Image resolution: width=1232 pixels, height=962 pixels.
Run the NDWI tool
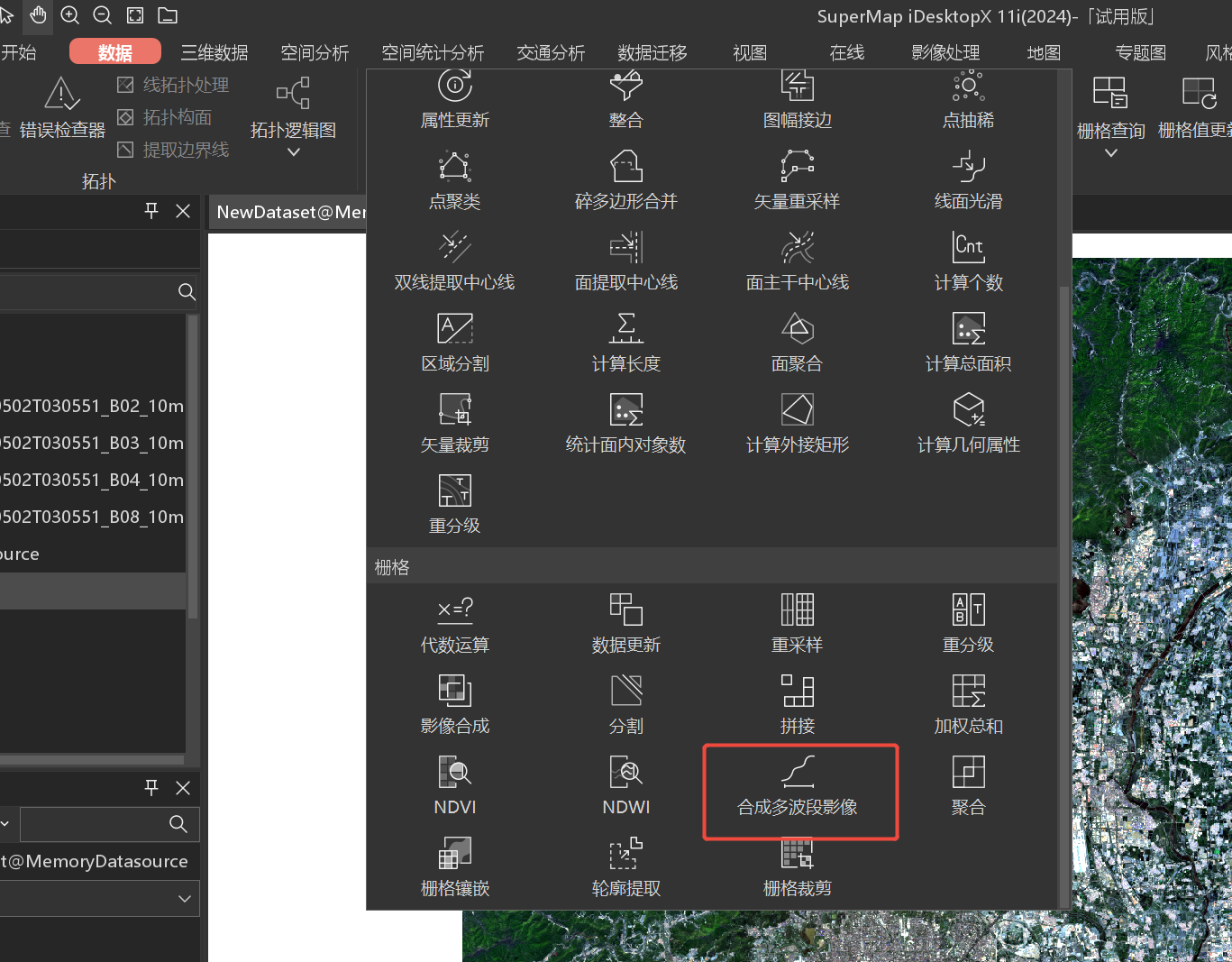[x=626, y=787]
